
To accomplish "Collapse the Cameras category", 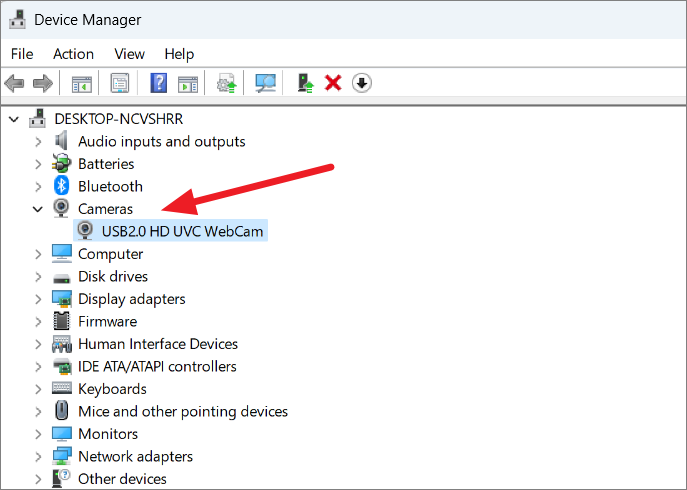I will click(x=38, y=209).
